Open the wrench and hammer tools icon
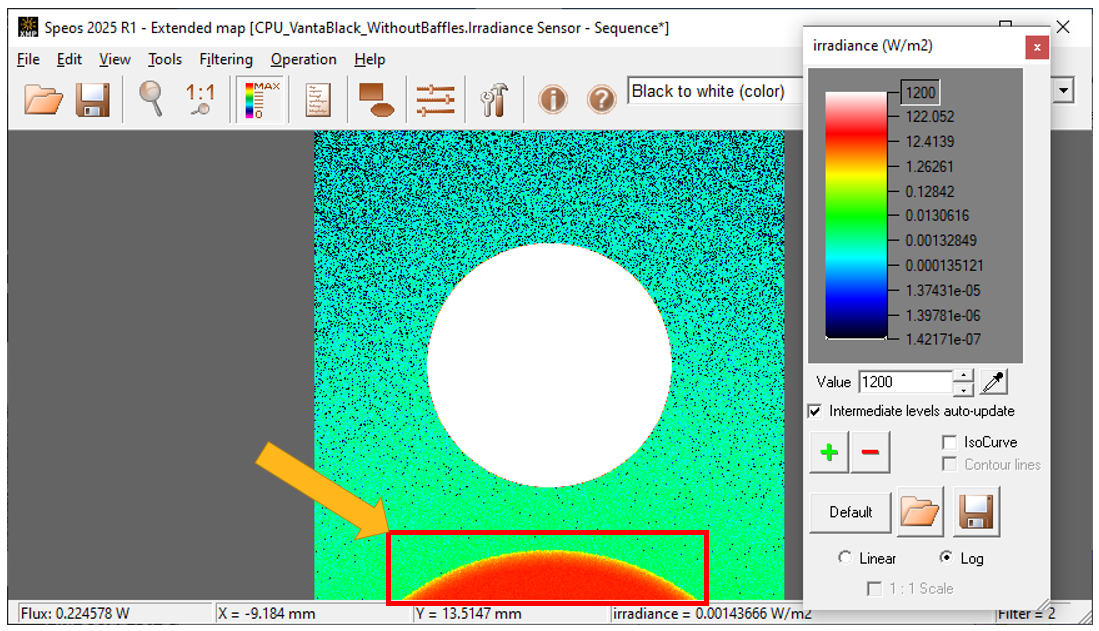1099x631 pixels. point(494,100)
